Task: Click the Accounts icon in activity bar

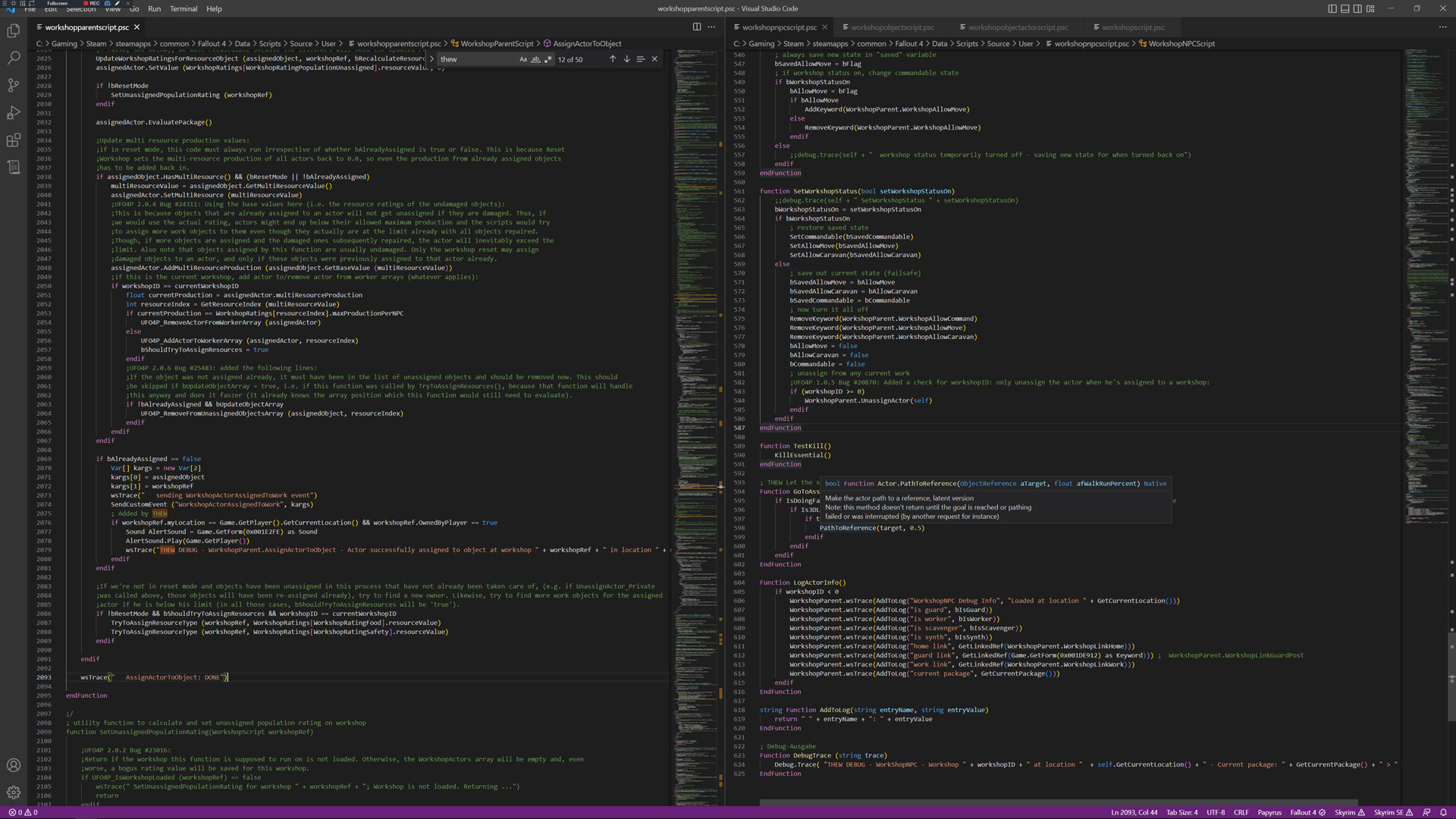Action: [x=14, y=765]
